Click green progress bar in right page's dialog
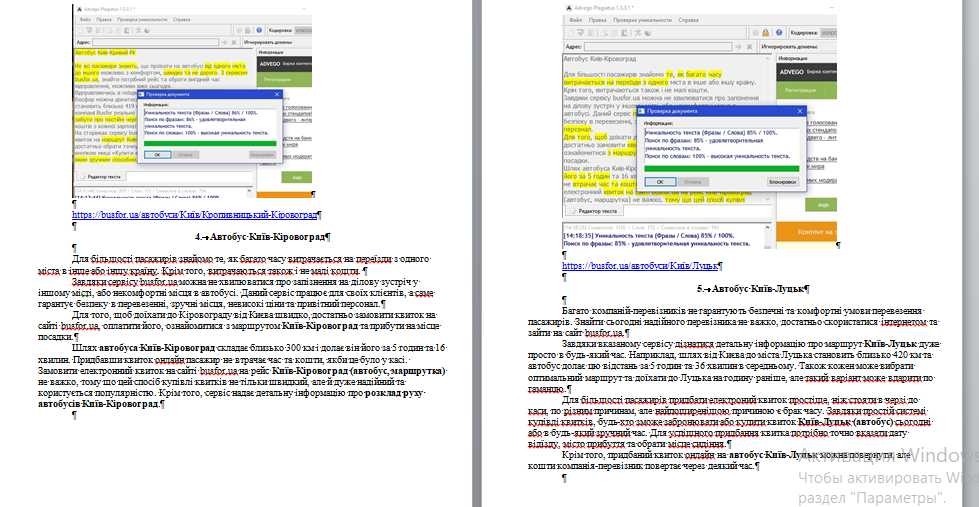 click(x=721, y=169)
